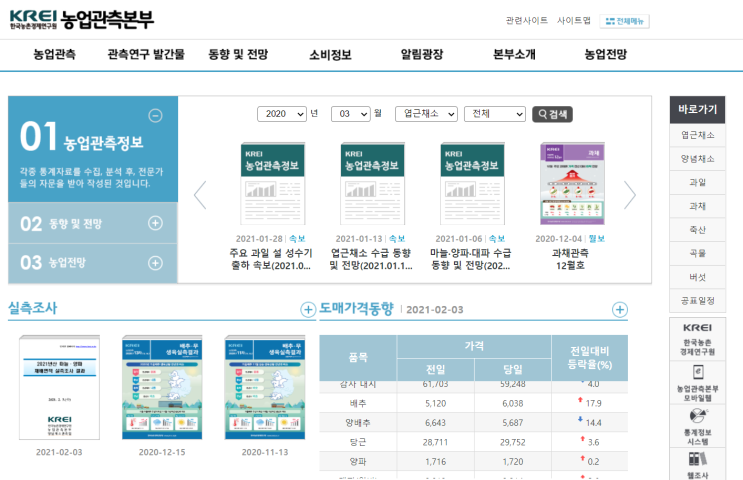Open 과일 in the 바로가기 sidebar
The width and height of the screenshot is (743, 480).
point(698,182)
